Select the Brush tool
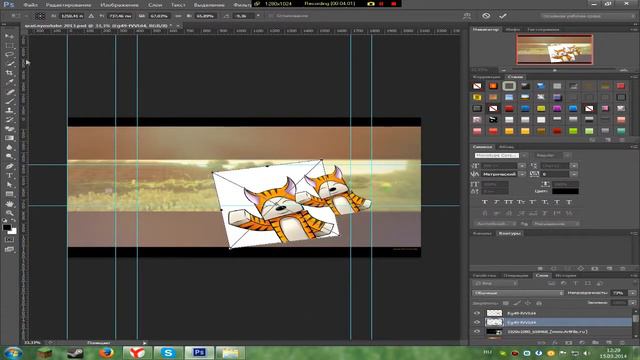Screen dimensions: 640x360 (9, 101)
